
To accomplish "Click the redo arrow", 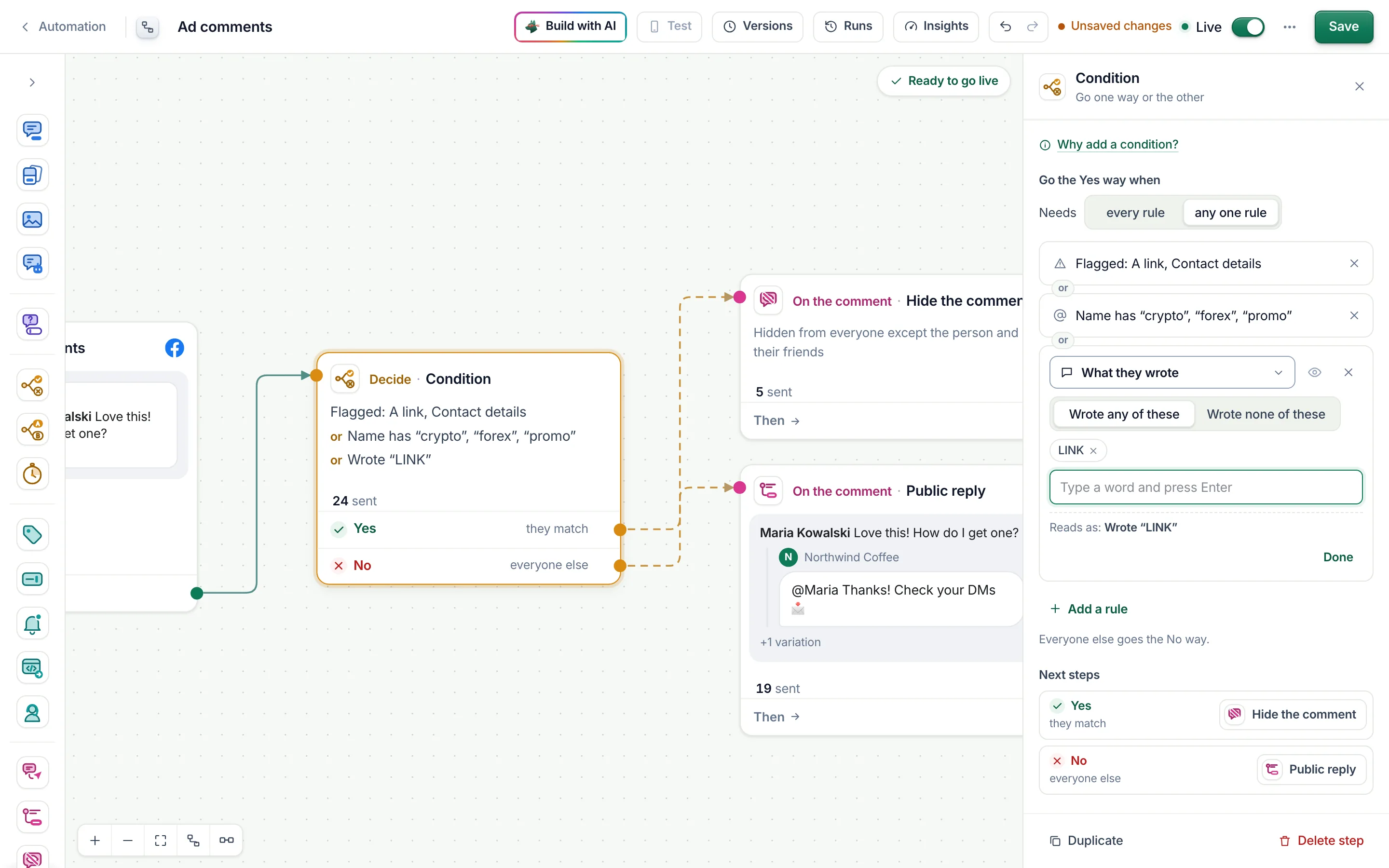I will tap(1032, 27).
